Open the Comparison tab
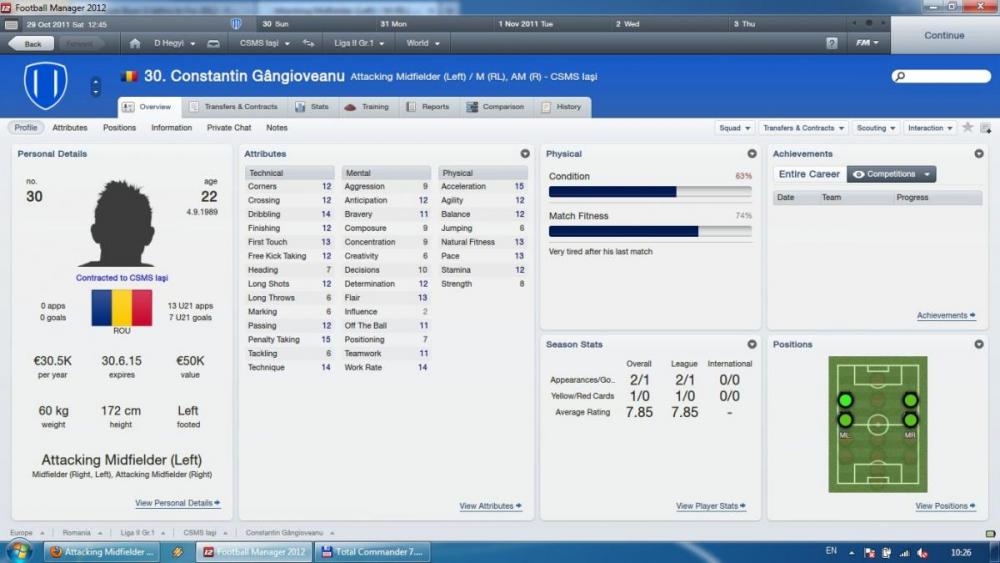Viewport: 1000px width, 563px height. point(496,107)
